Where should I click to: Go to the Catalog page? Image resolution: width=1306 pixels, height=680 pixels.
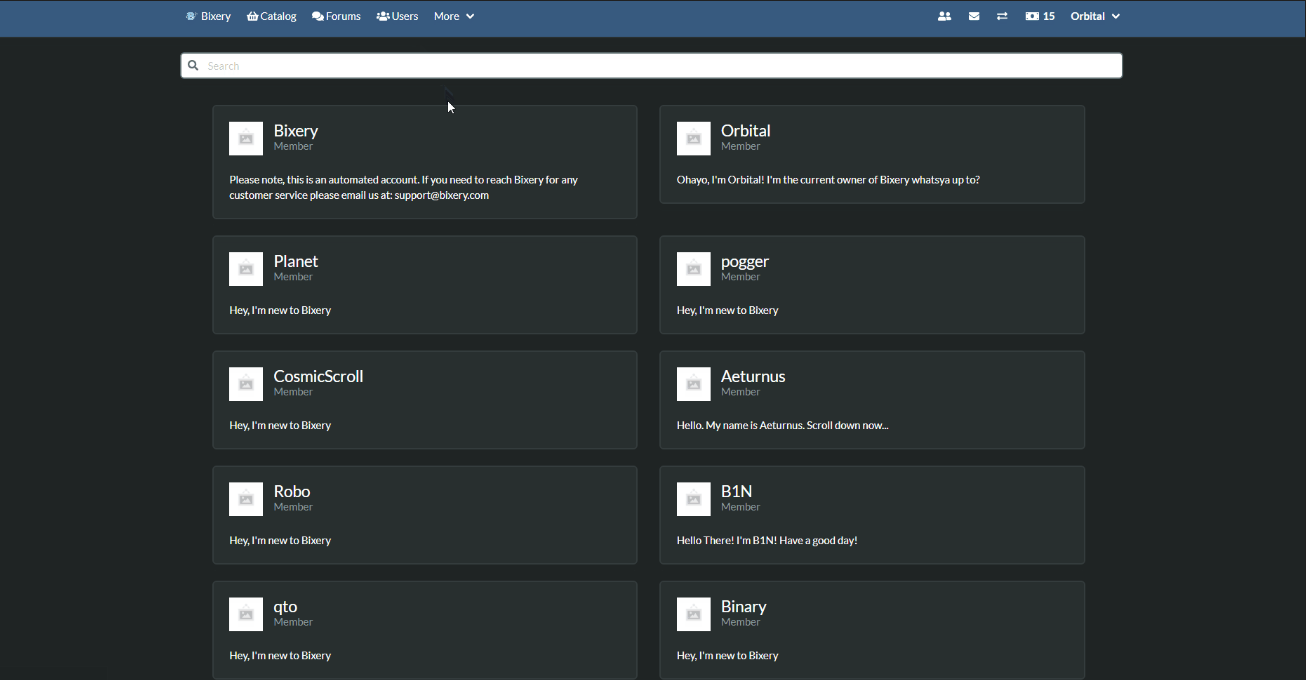(x=272, y=16)
